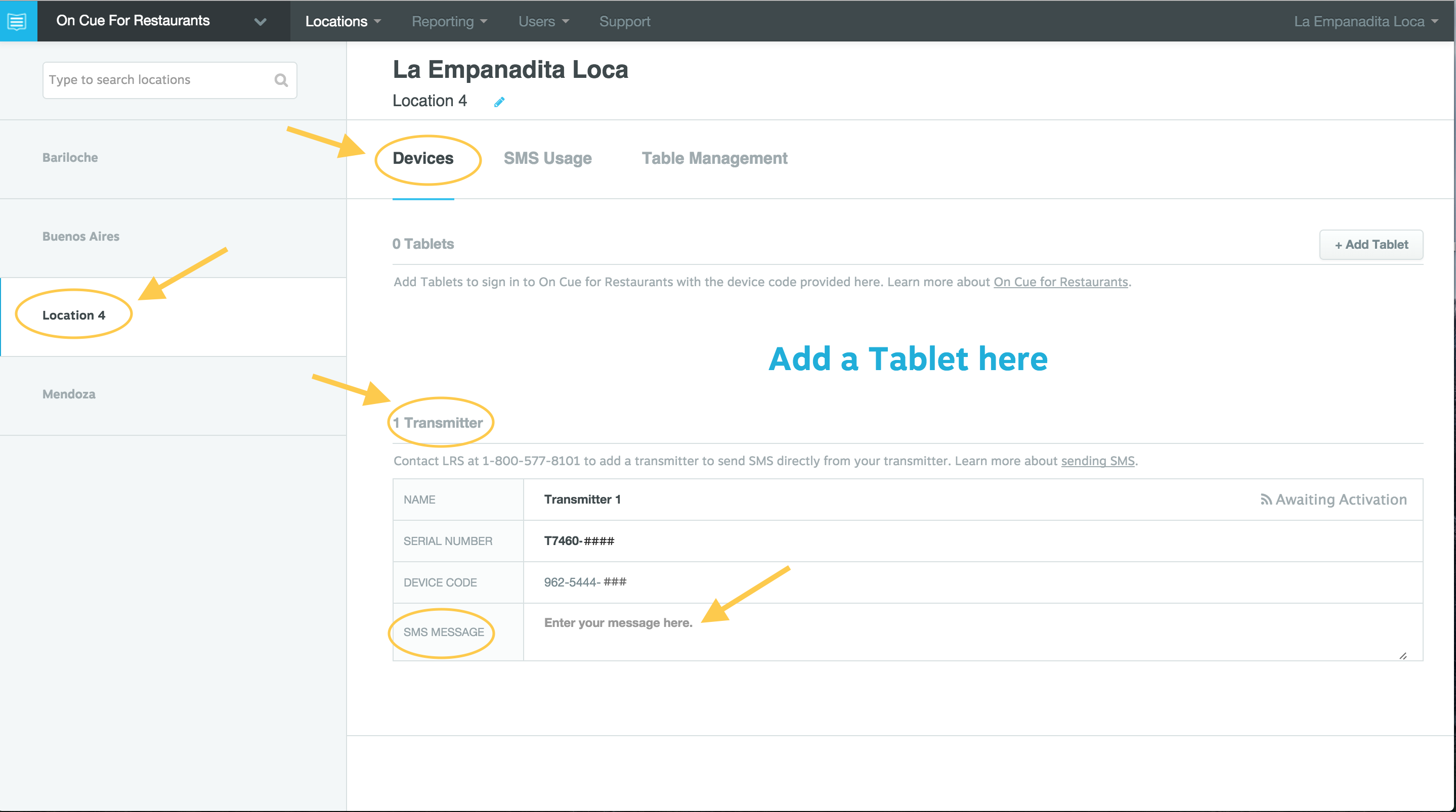Click the Add Tablet button
The height and width of the screenshot is (812, 1456).
[1371, 245]
